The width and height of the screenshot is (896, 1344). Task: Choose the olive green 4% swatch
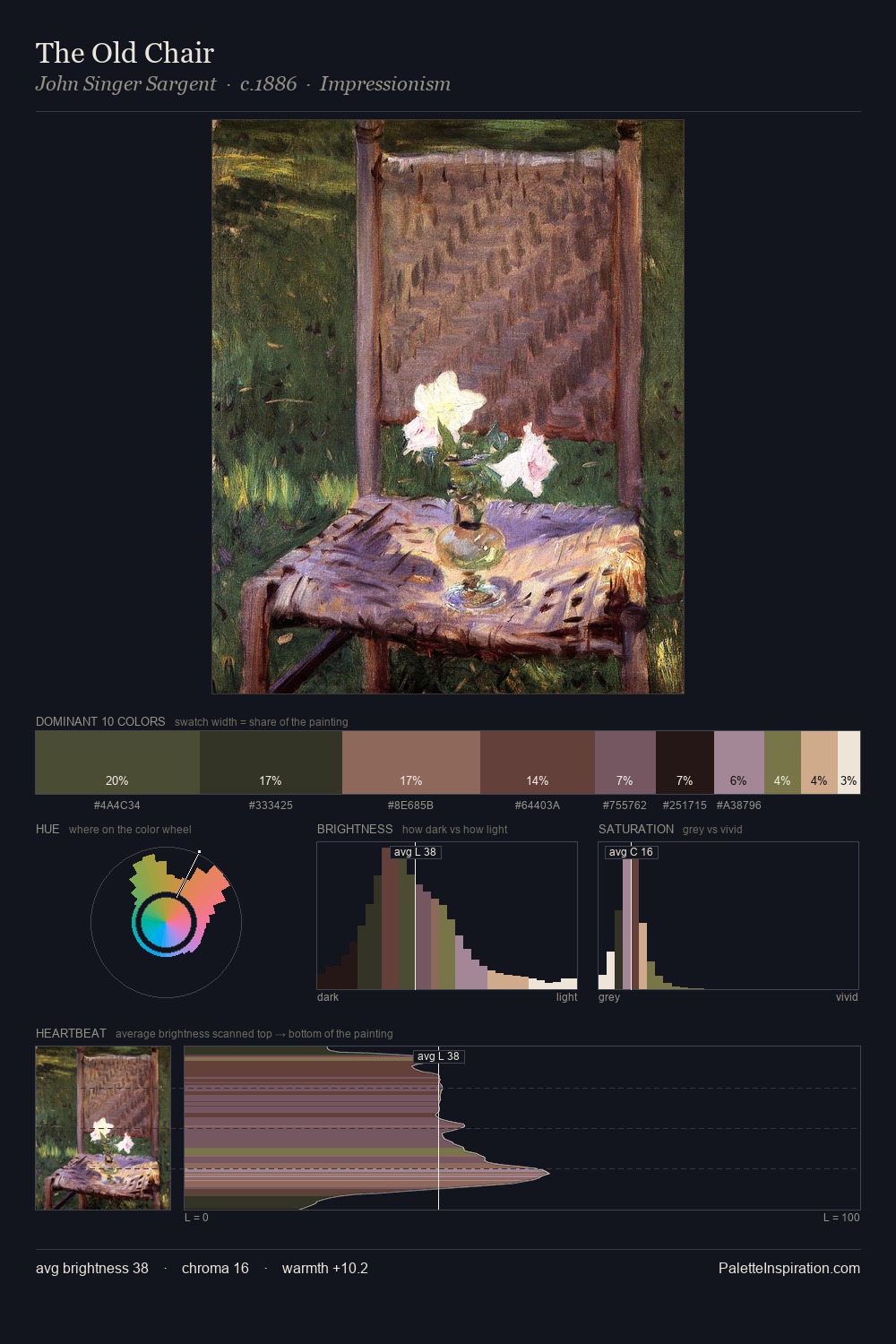click(782, 762)
